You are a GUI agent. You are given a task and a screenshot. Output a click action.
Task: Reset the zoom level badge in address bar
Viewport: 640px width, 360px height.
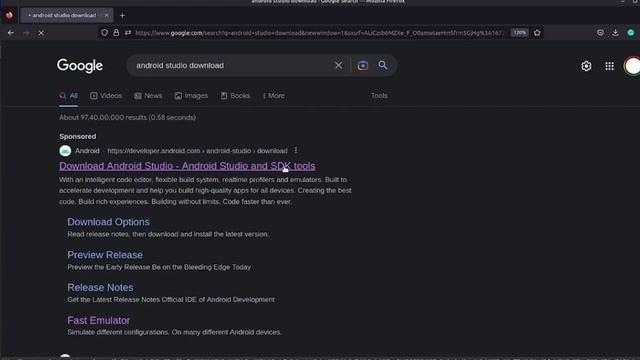pyautogui.click(x=520, y=33)
